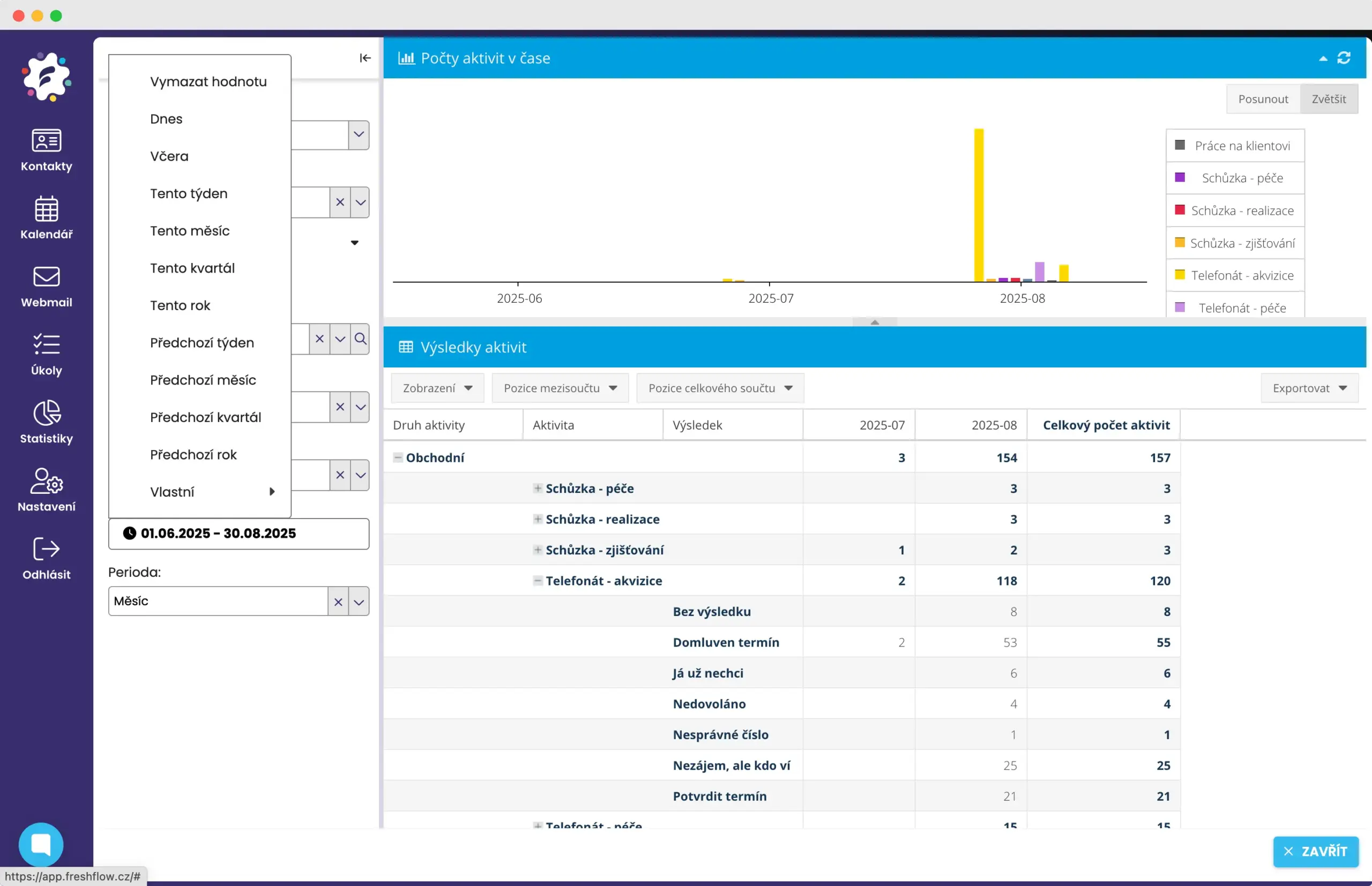This screenshot has width=1372, height=886.
Task: Refresh the Počty aktivit chart
Action: [x=1343, y=58]
